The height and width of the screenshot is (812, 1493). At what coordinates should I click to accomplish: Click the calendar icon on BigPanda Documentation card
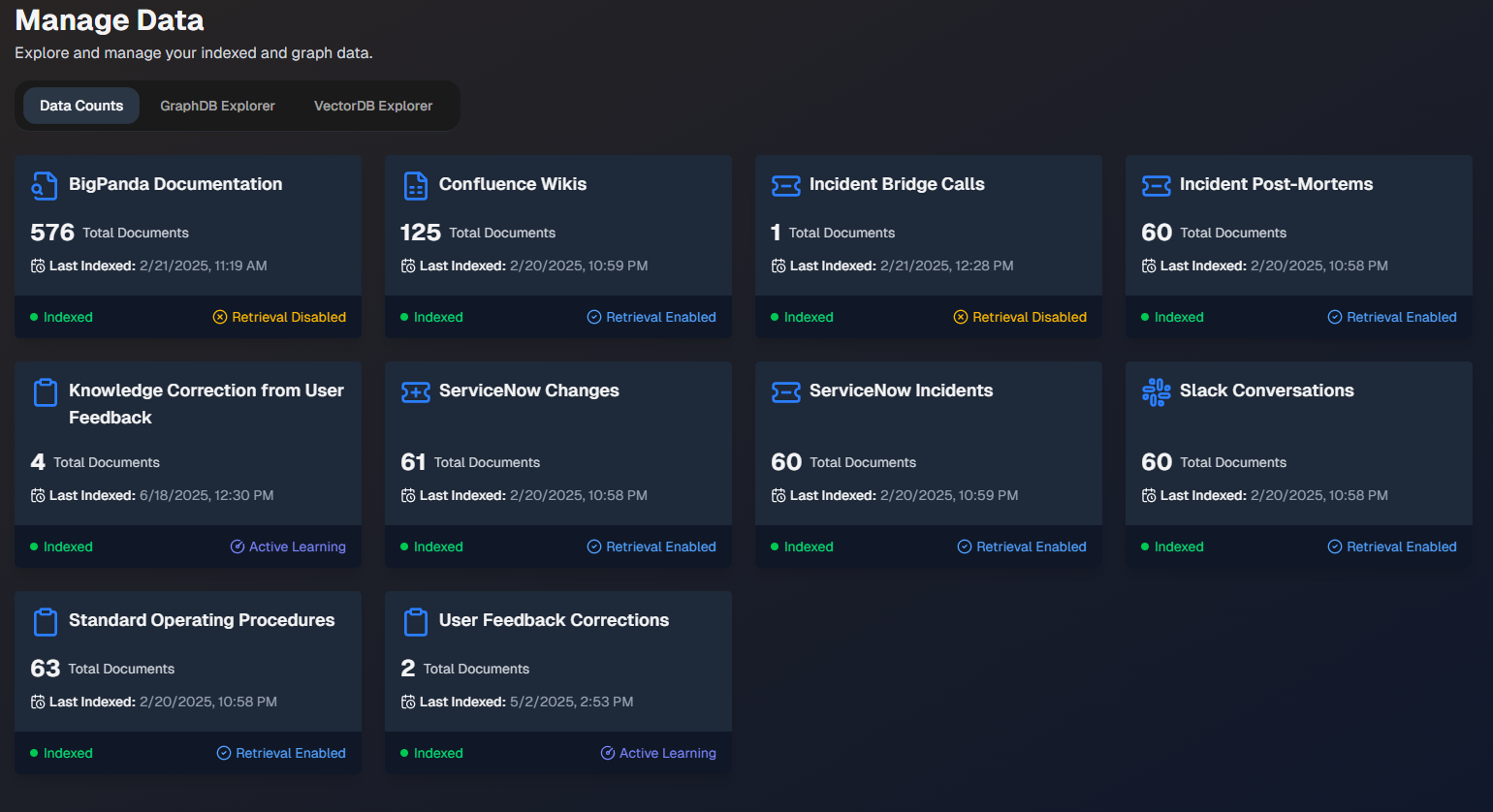pos(36,265)
